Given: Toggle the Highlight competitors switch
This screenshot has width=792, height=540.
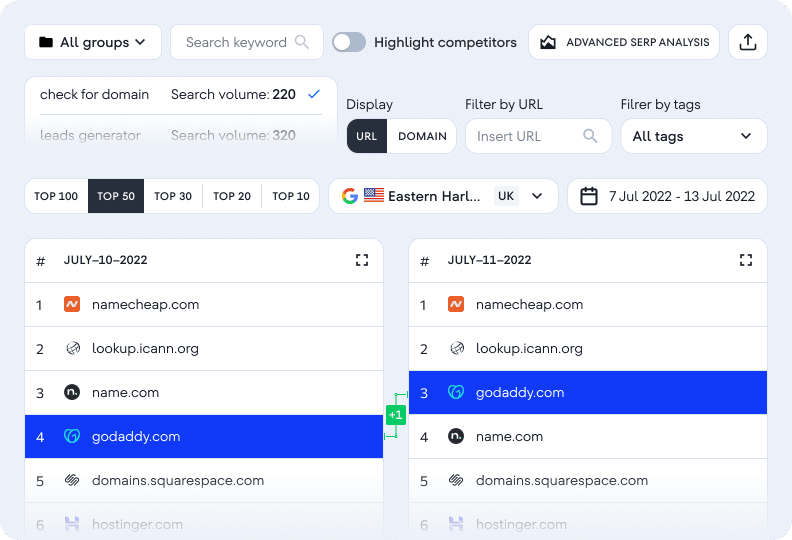Looking at the screenshot, I should (x=349, y=42).
